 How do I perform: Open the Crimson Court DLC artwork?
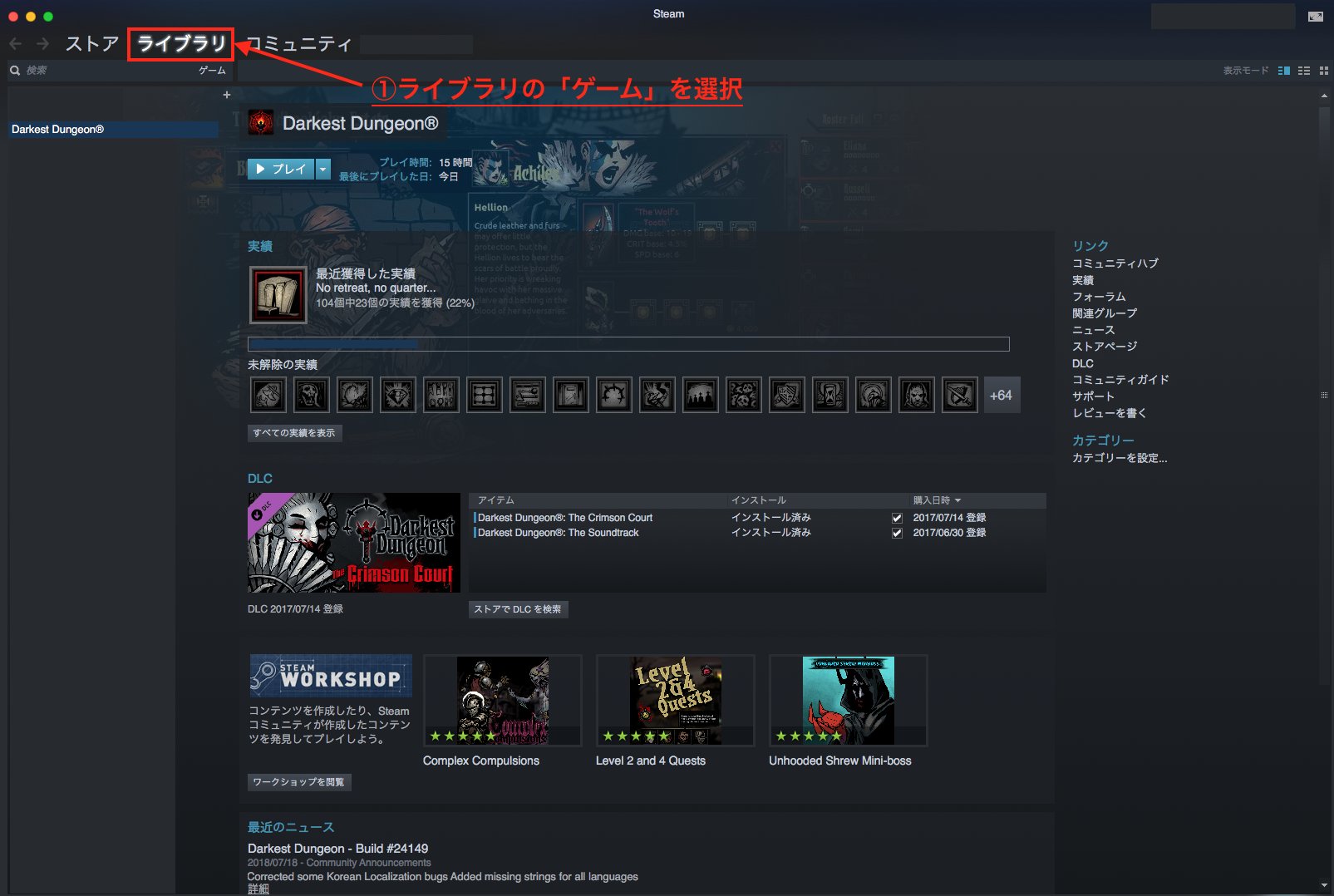[x=354, y=543]
